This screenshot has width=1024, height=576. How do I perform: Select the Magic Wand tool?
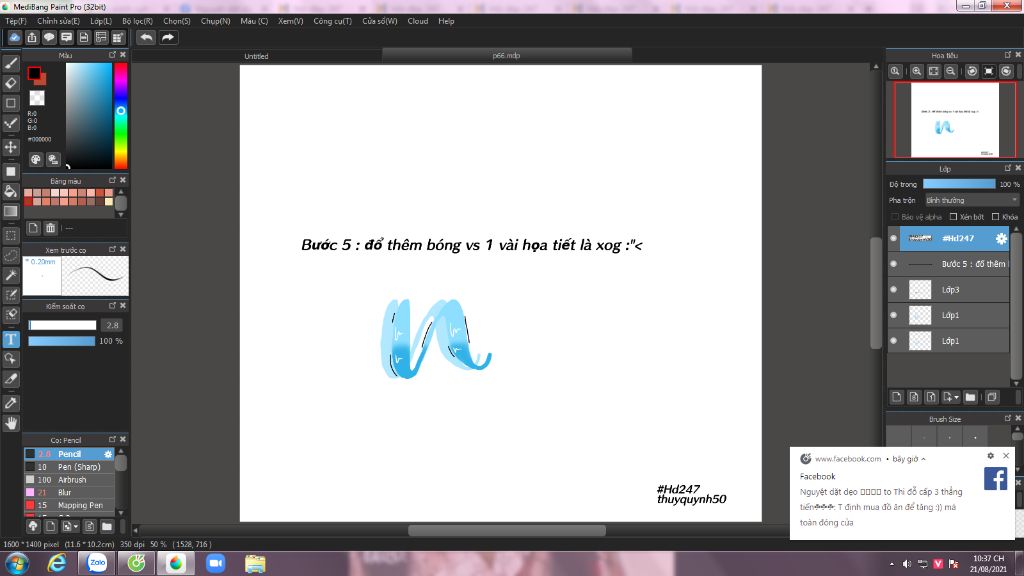(11, 275)
